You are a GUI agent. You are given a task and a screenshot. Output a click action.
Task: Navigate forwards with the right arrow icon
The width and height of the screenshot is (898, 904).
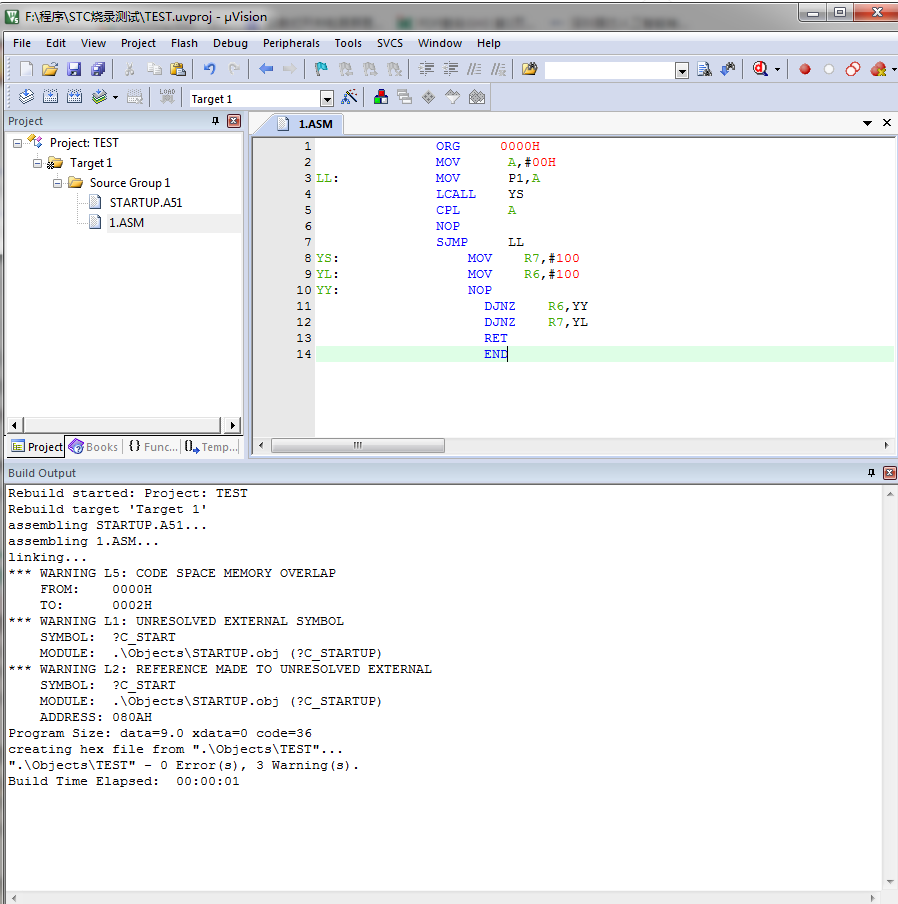tap(289, 70)
